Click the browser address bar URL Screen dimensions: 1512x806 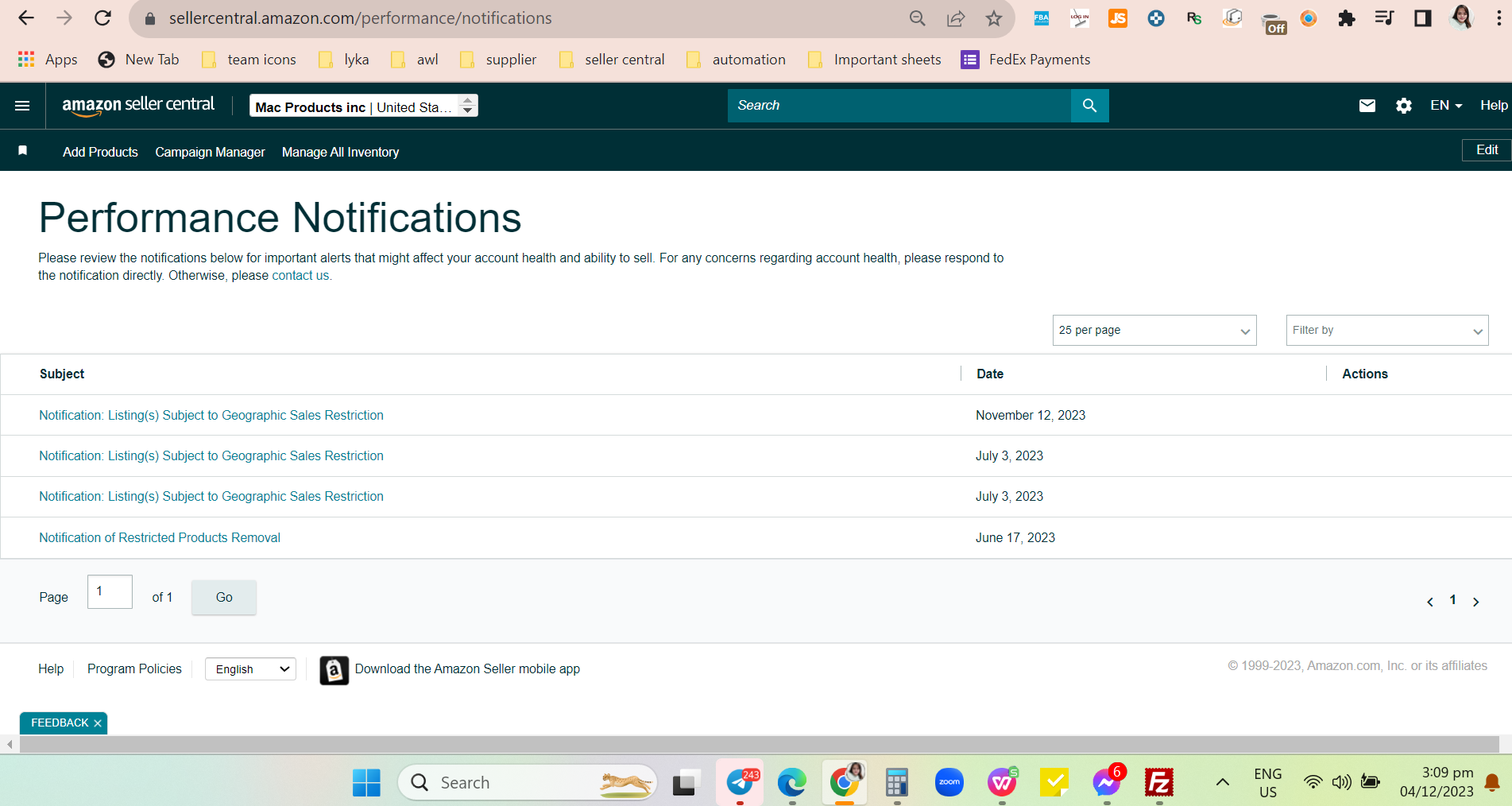pyautogui.click(x=360, y=18)
